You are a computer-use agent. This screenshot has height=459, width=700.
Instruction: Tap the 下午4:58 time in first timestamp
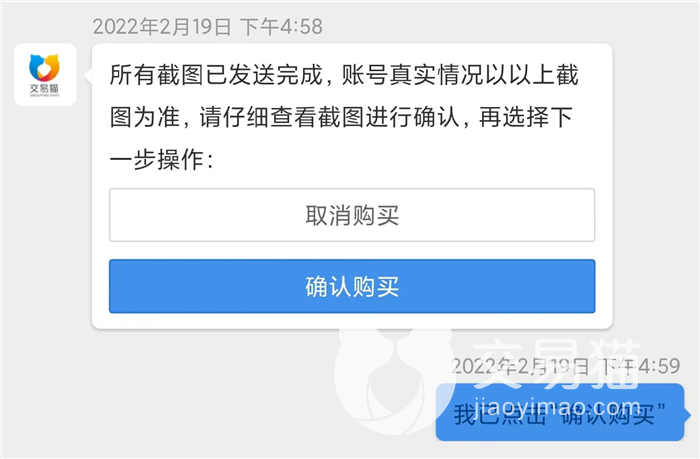[x=281, y=27]
